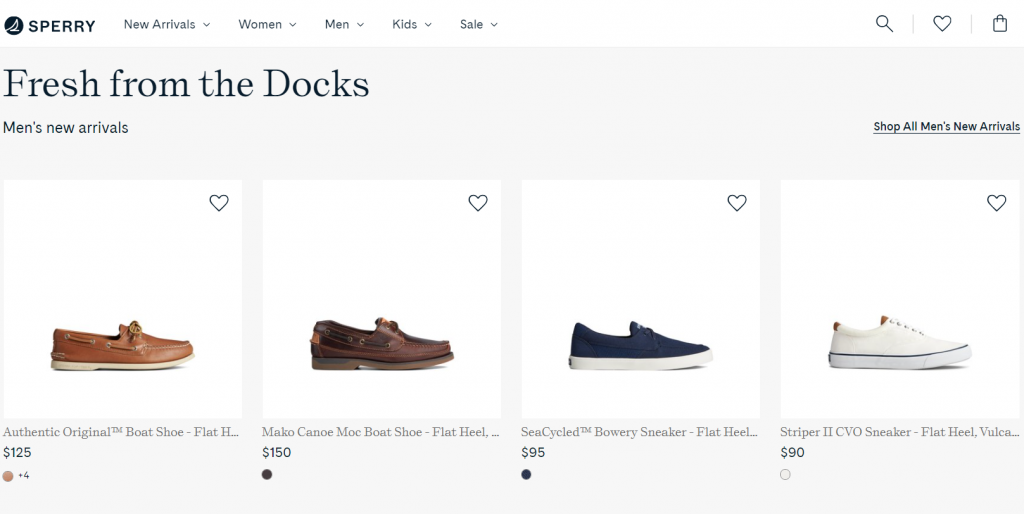
Task: Click the Sperry logo
Action: click(50, 25)
